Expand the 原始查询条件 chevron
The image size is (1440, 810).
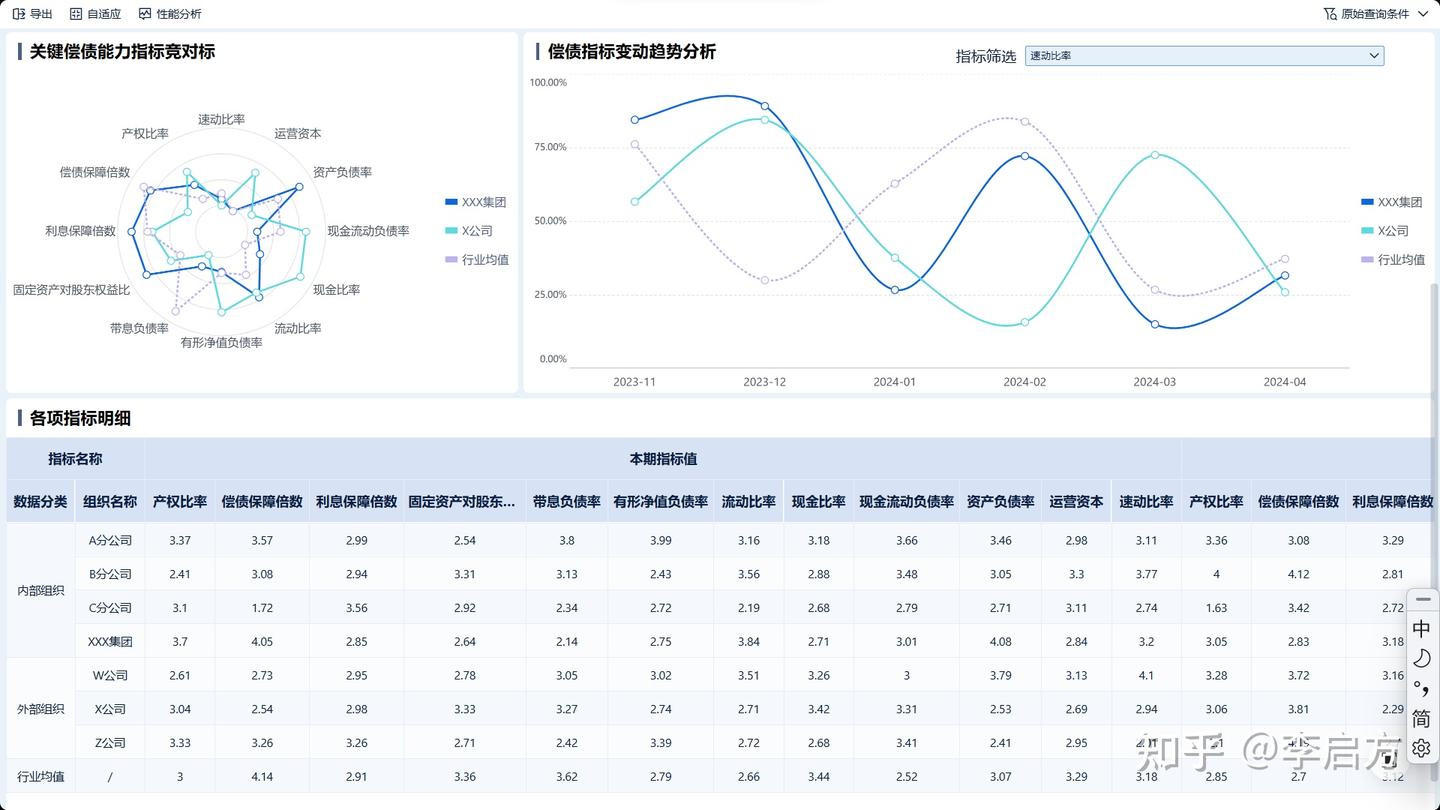(1424, 14)
